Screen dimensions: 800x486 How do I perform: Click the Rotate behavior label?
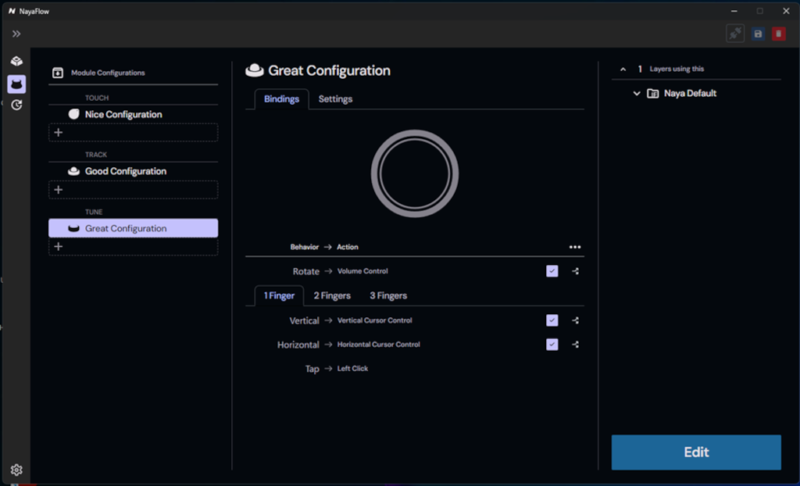pos(306,271)
